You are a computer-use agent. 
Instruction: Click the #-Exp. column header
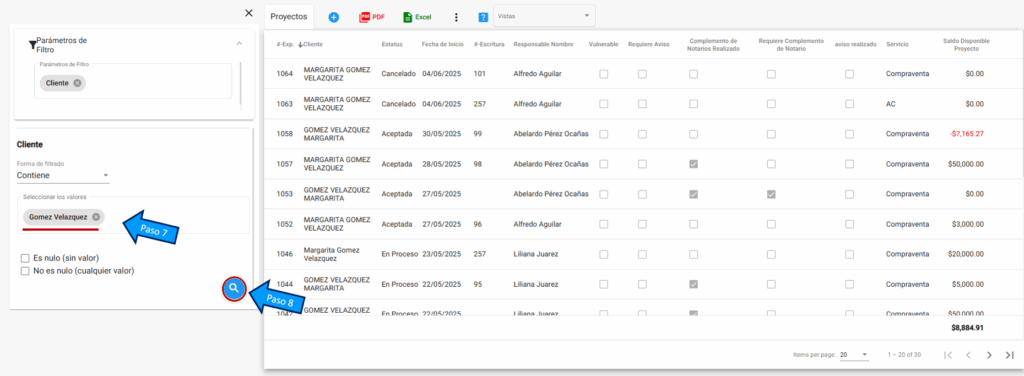284,44
